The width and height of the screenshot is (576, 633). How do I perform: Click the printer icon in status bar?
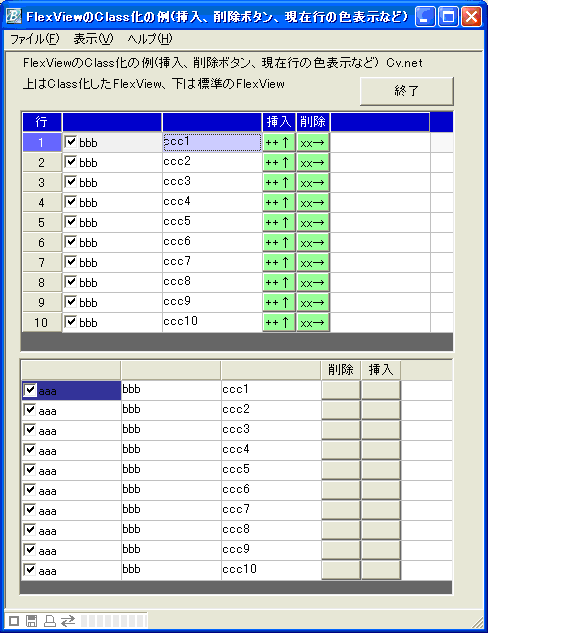[x=50, y=621]
